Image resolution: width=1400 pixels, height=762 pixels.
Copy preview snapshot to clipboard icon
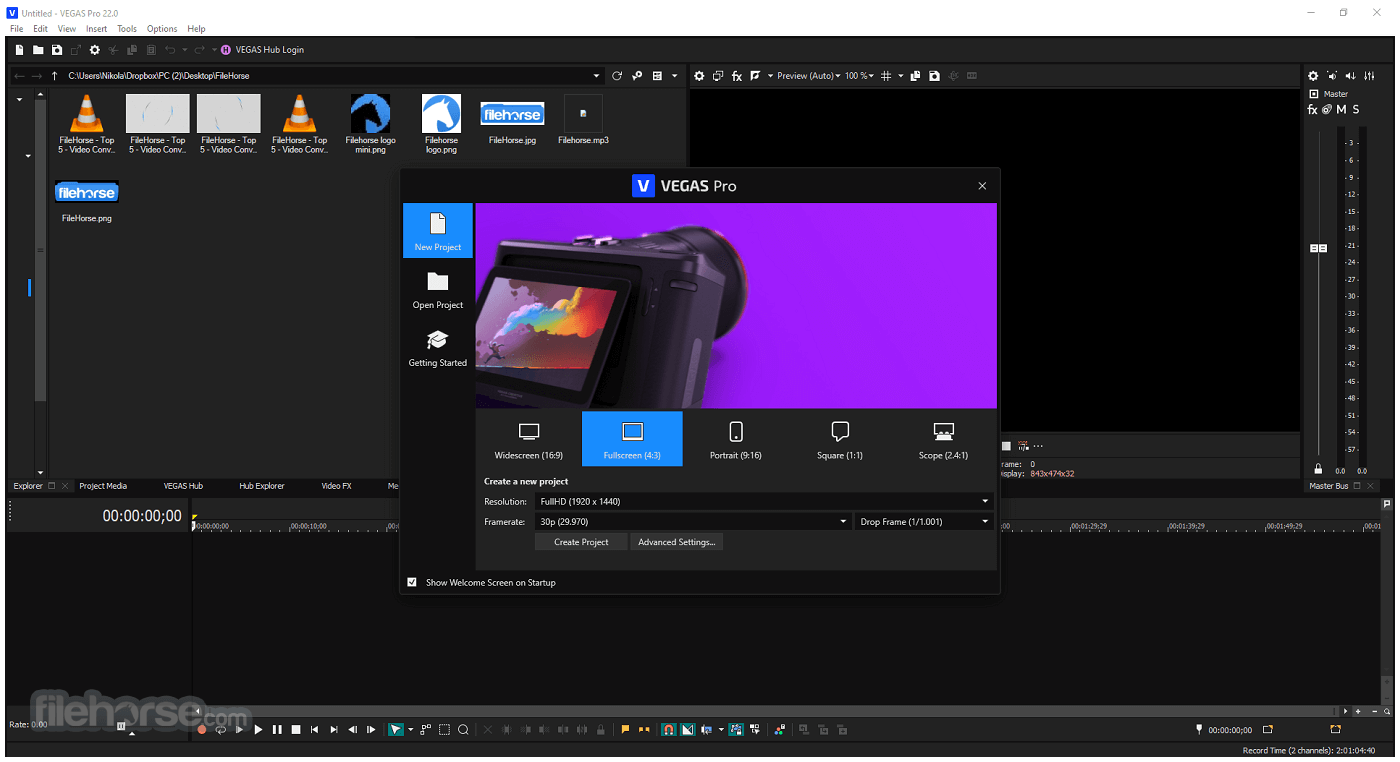pos(915,76)
